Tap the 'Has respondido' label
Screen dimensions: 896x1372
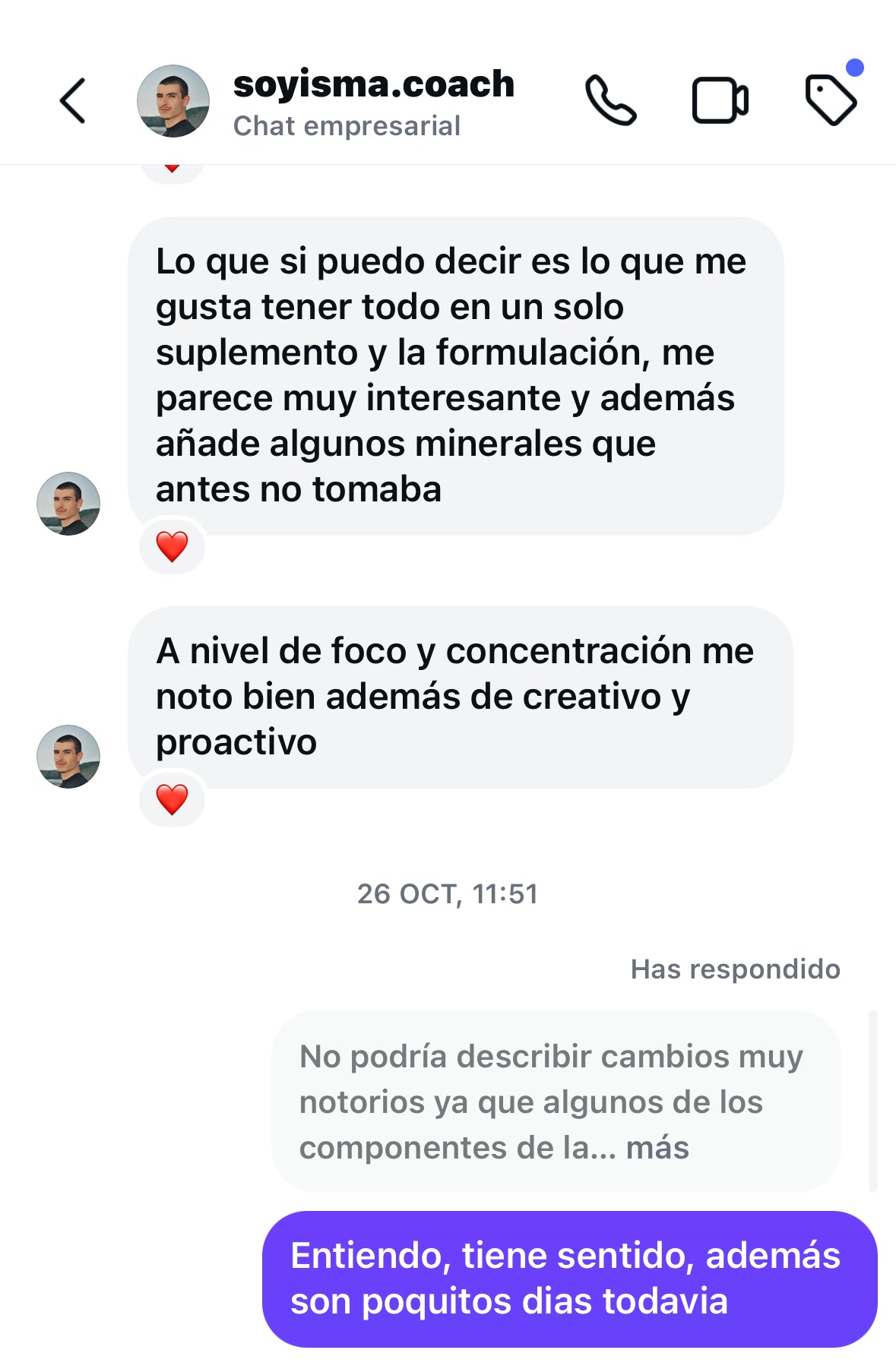click(x=735, y=969)
